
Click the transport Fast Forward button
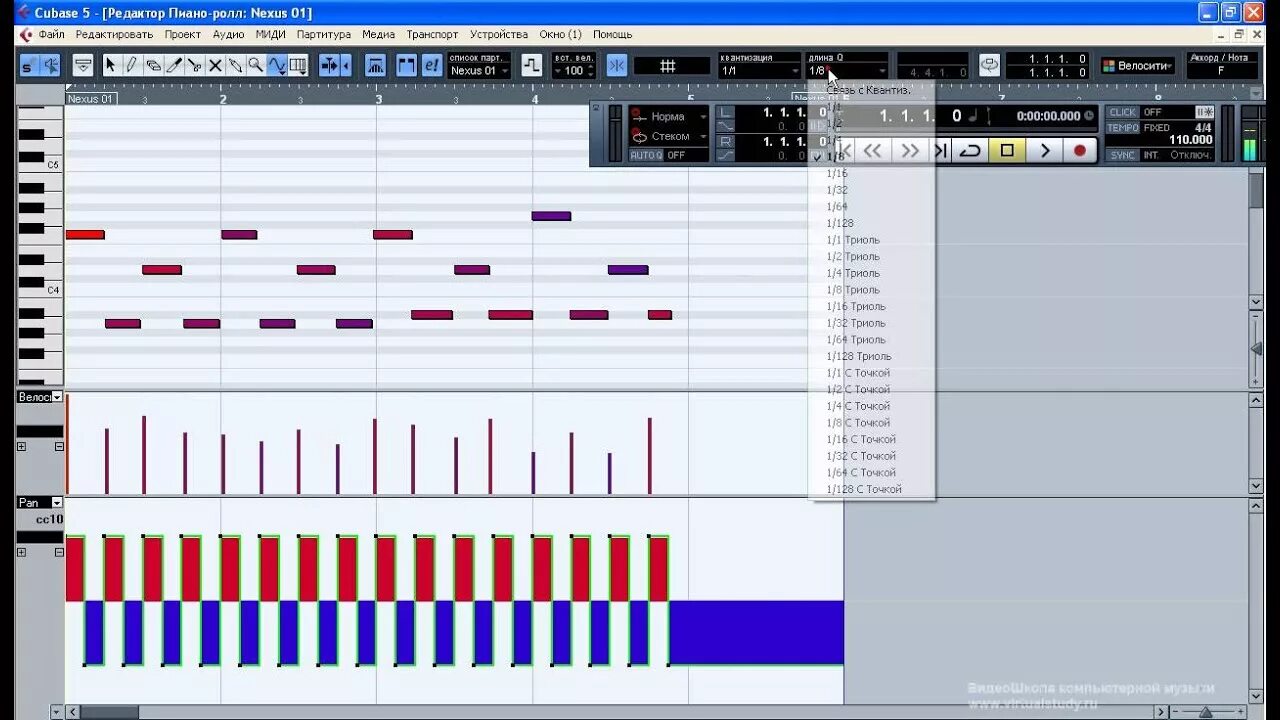[x=909, y=150]
